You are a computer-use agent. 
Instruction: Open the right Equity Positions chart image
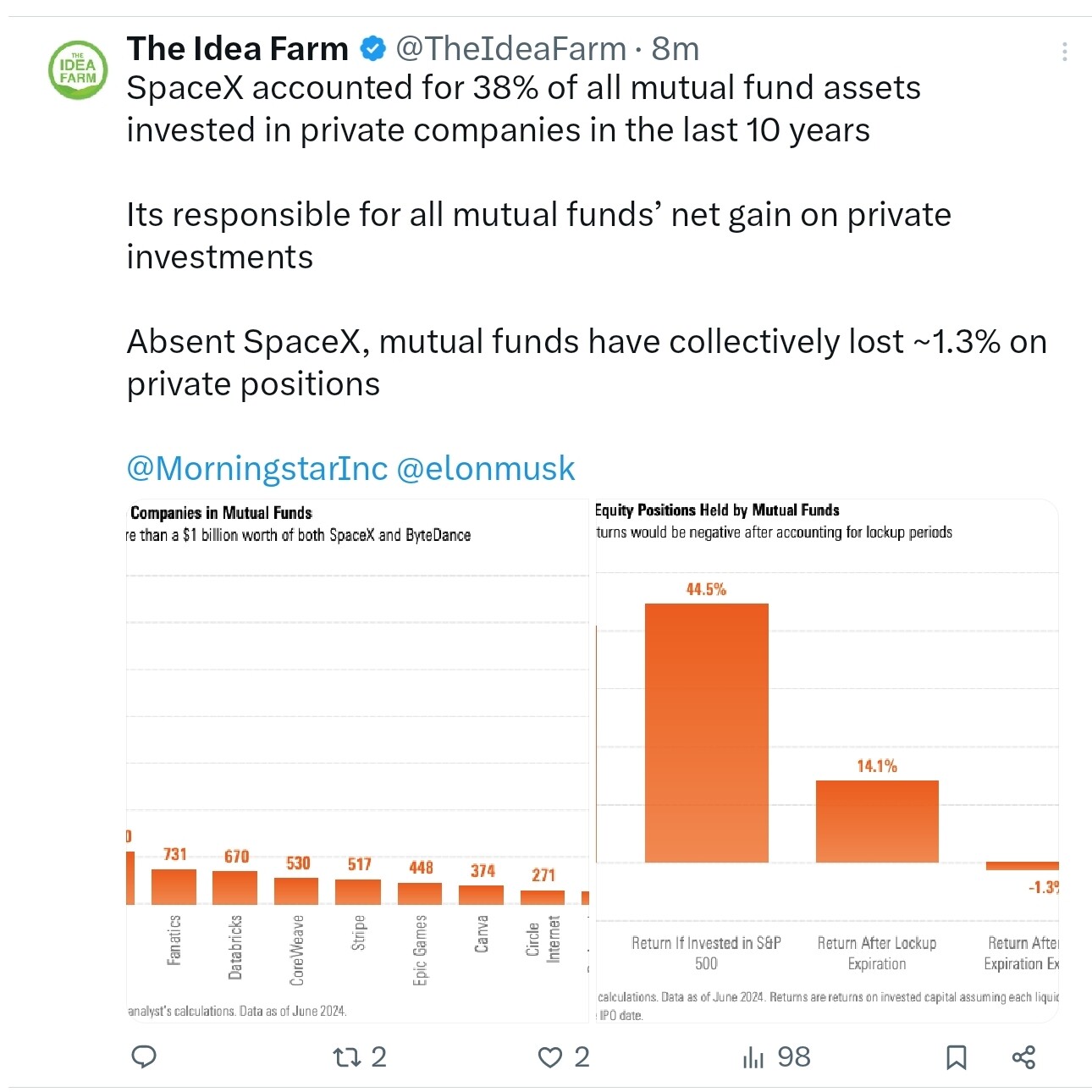coord(827,760)
